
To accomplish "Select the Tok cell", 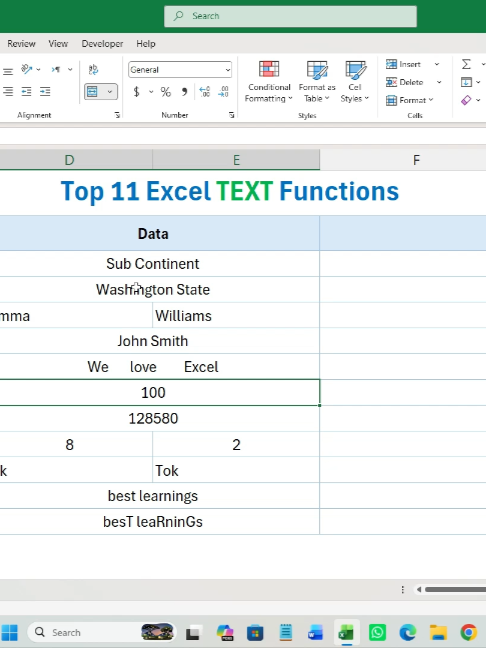I will pyautogui.click(x=236, y=470).
